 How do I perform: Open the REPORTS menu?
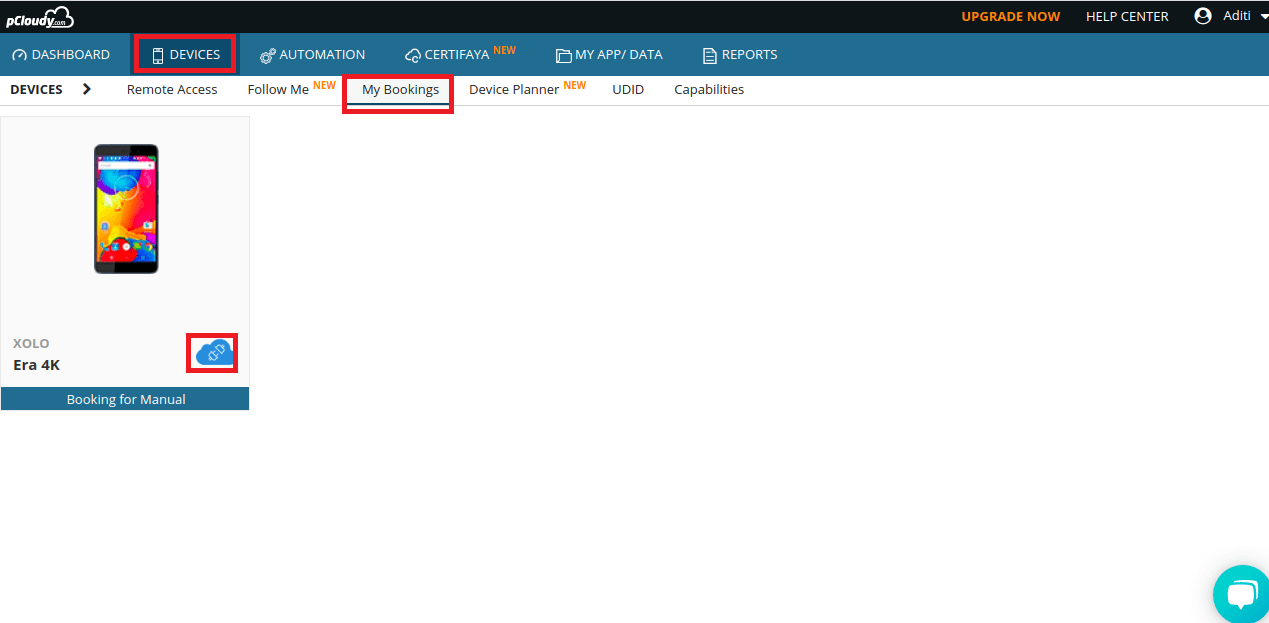[x=740, y=55]
